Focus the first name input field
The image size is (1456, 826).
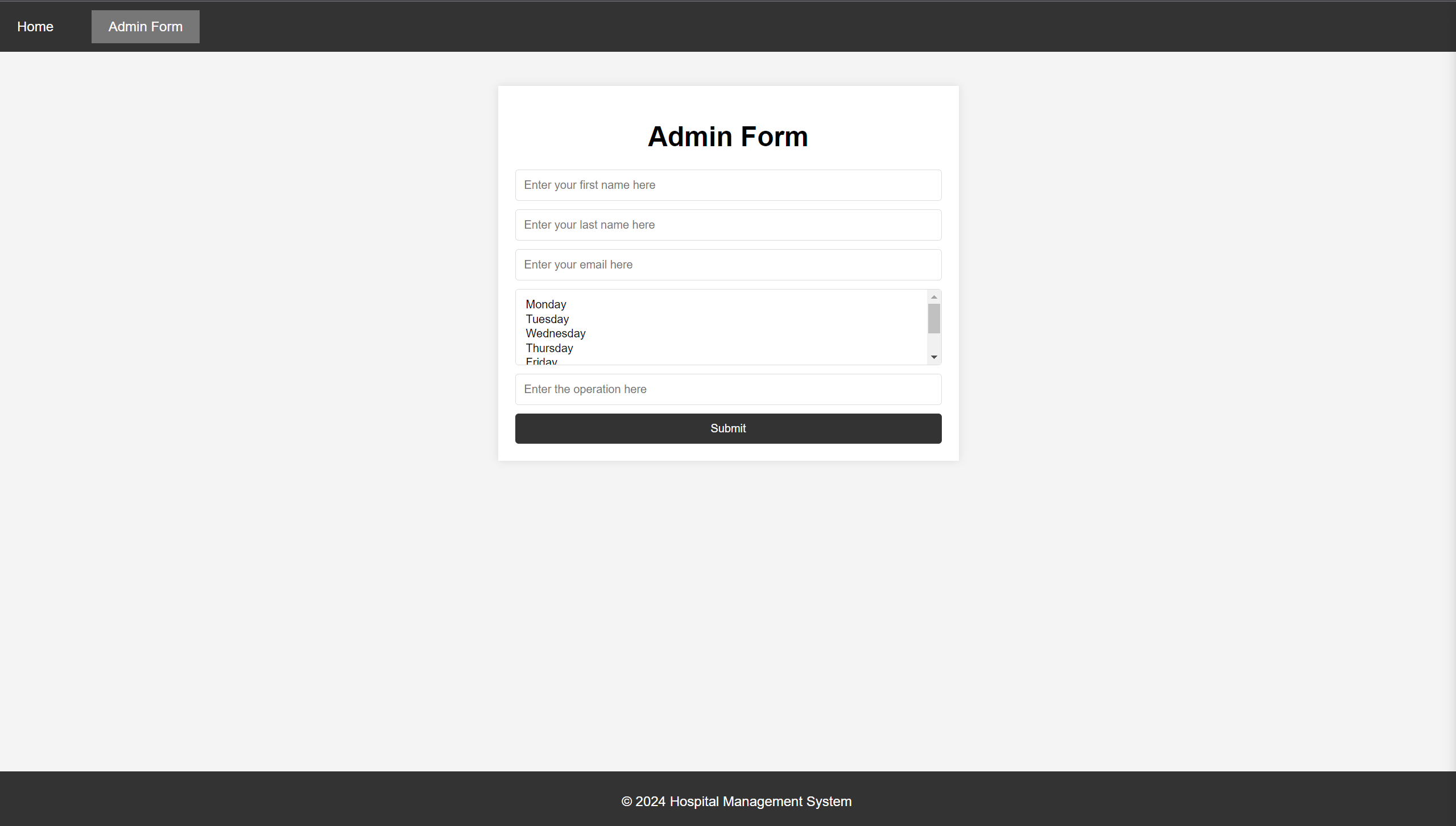click(x=728, y=185)
